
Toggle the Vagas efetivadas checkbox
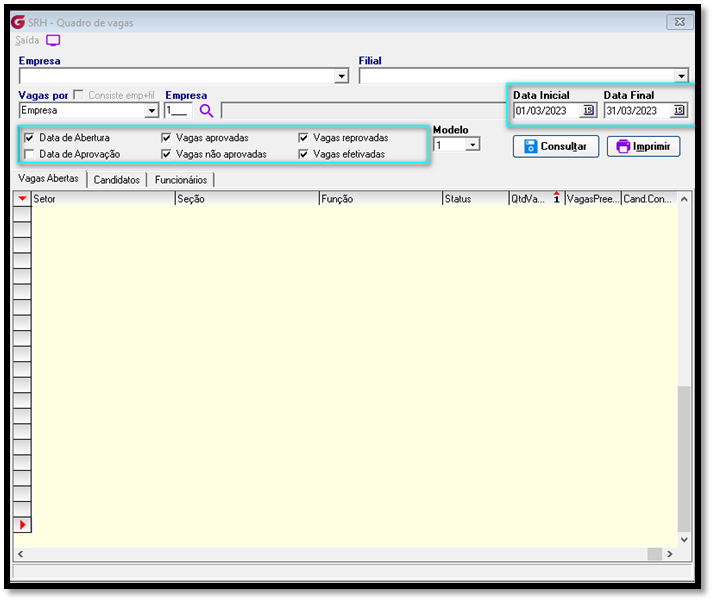pyautogui.click(x=303, y=154)
